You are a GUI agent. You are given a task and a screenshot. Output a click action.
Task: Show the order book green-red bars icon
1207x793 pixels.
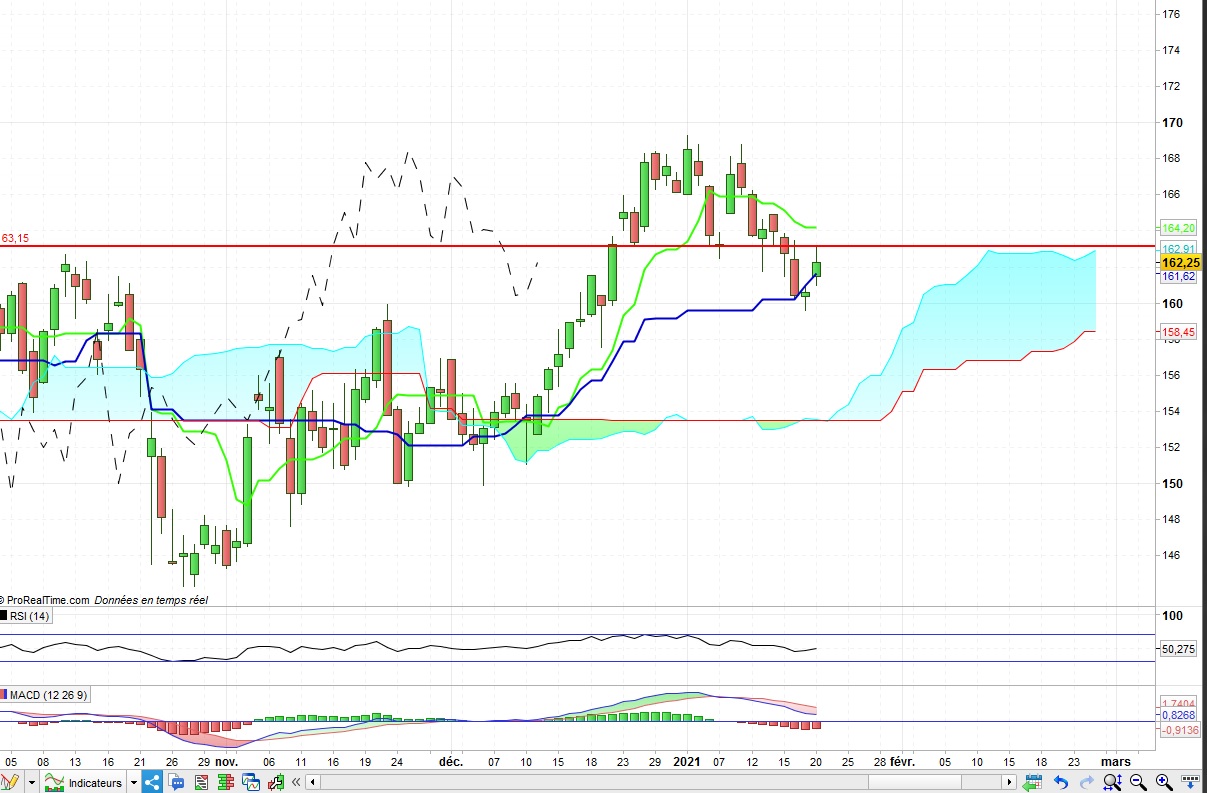tap(225, 782)
